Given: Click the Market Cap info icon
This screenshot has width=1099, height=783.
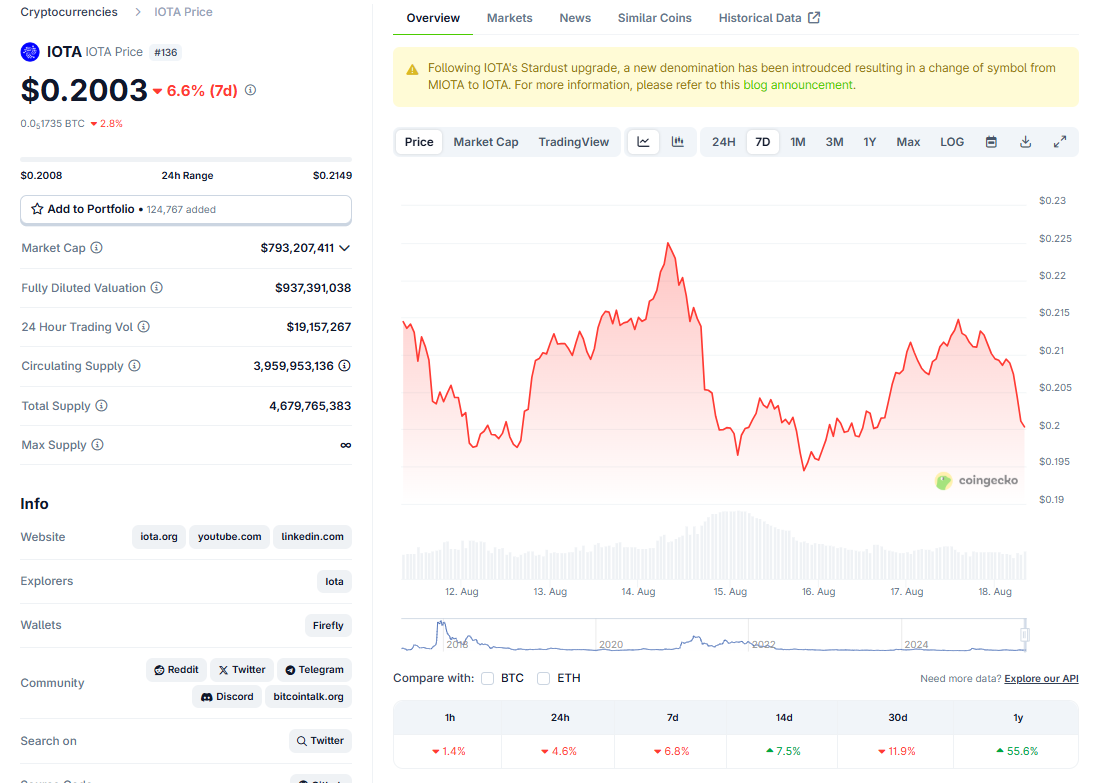Looking at the screenshot, I should [x=97, y=247].
